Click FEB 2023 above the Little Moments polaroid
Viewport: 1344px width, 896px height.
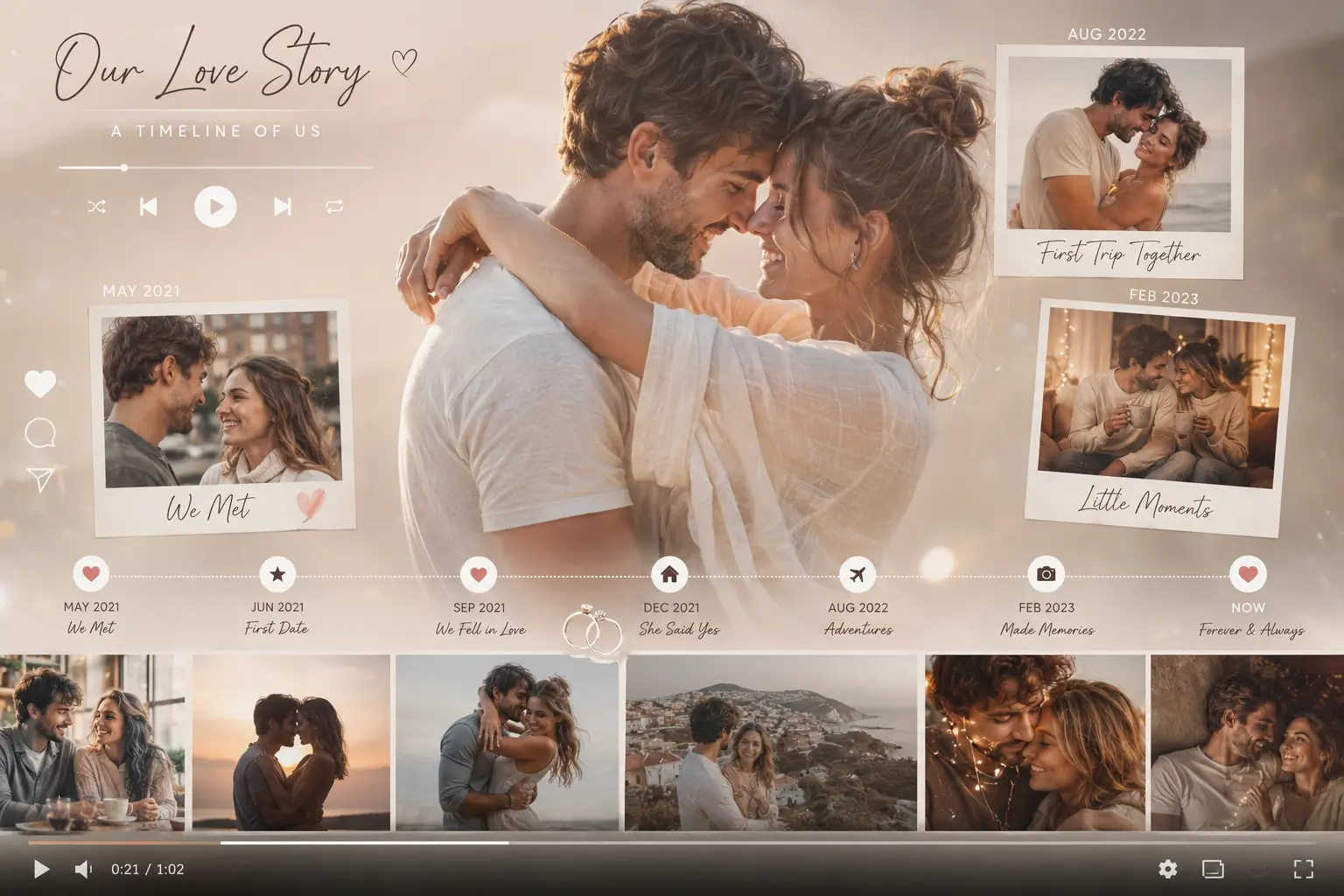pyautogui.click(x=1164, y=297)
